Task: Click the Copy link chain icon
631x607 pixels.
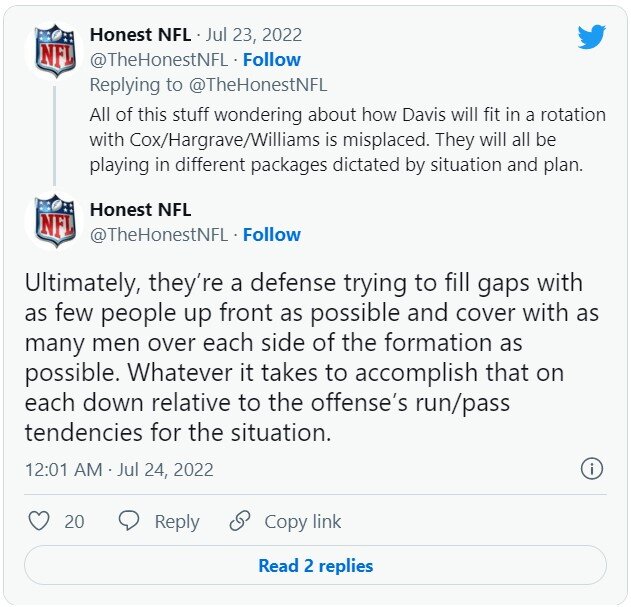Action: (x=239, y=521)
